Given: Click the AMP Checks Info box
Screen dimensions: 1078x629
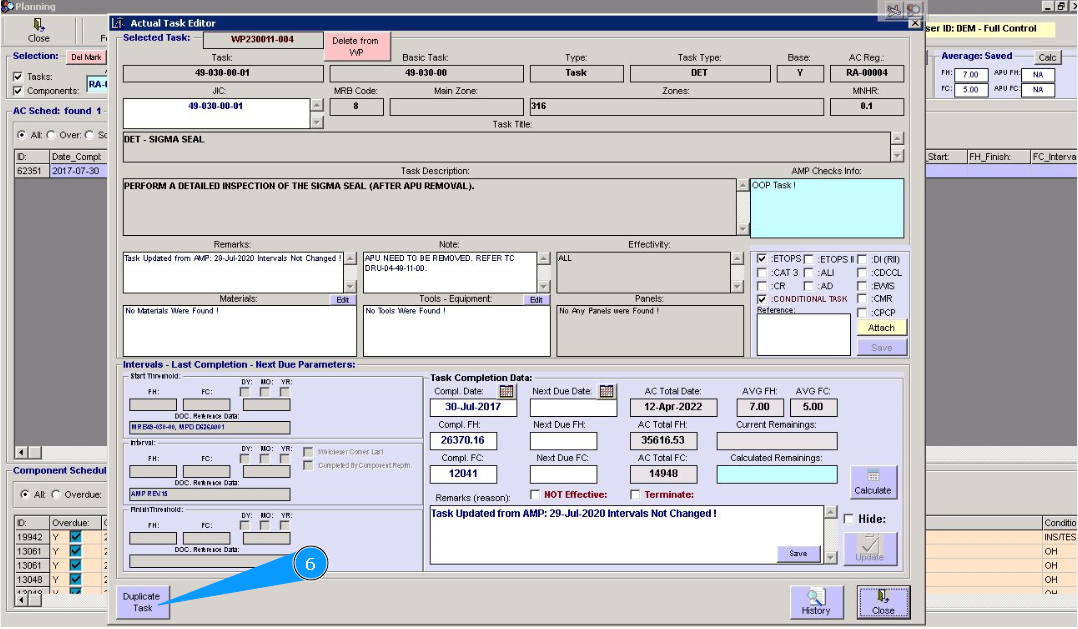Looking at the screenshot, I should pos(826,208).
